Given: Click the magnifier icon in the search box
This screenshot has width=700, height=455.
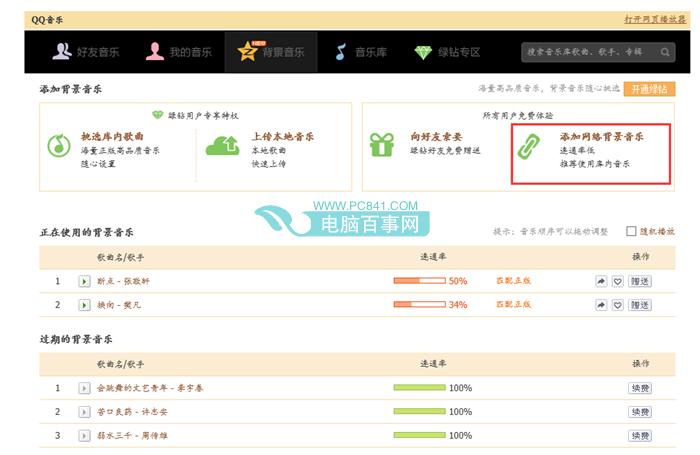Looking at the screenshot, I should click(667, 52).
